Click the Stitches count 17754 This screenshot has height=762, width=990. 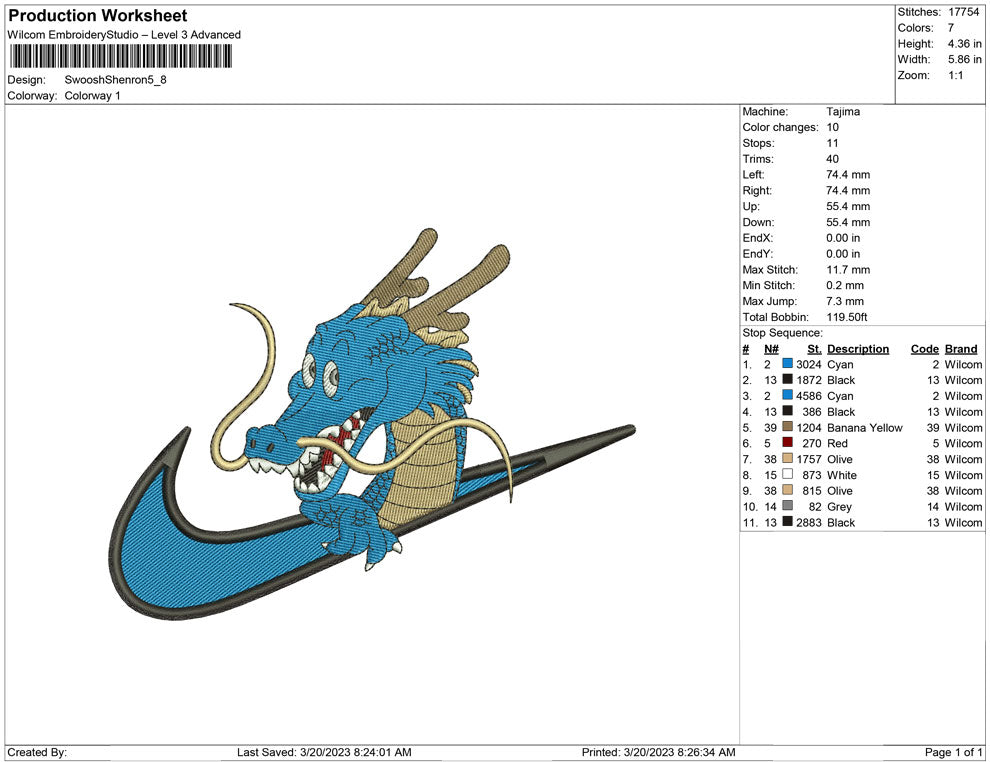[x=964, y=12]
